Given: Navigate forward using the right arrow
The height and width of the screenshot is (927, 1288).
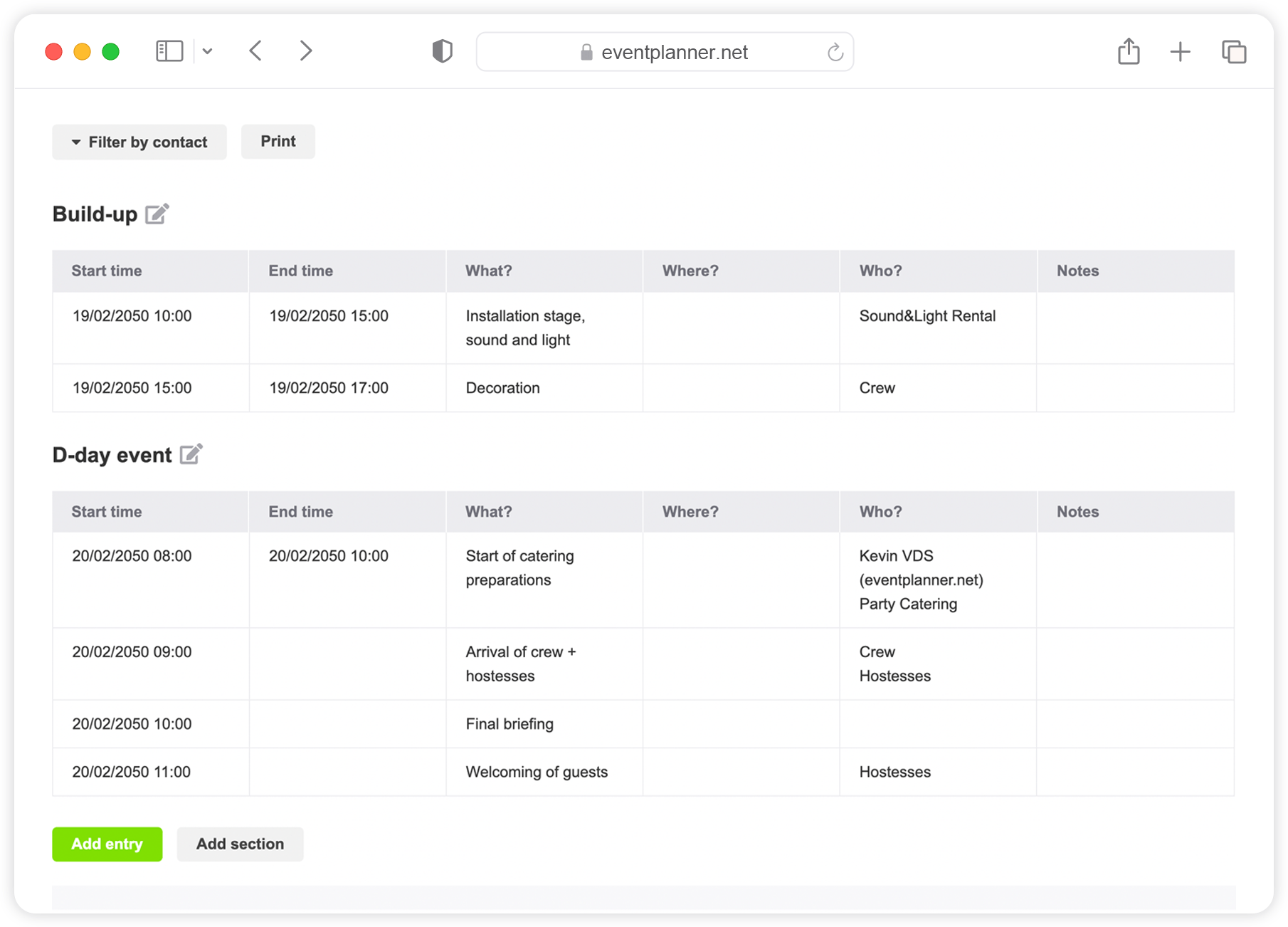Looking at the screenshot, I should (305, 51).
